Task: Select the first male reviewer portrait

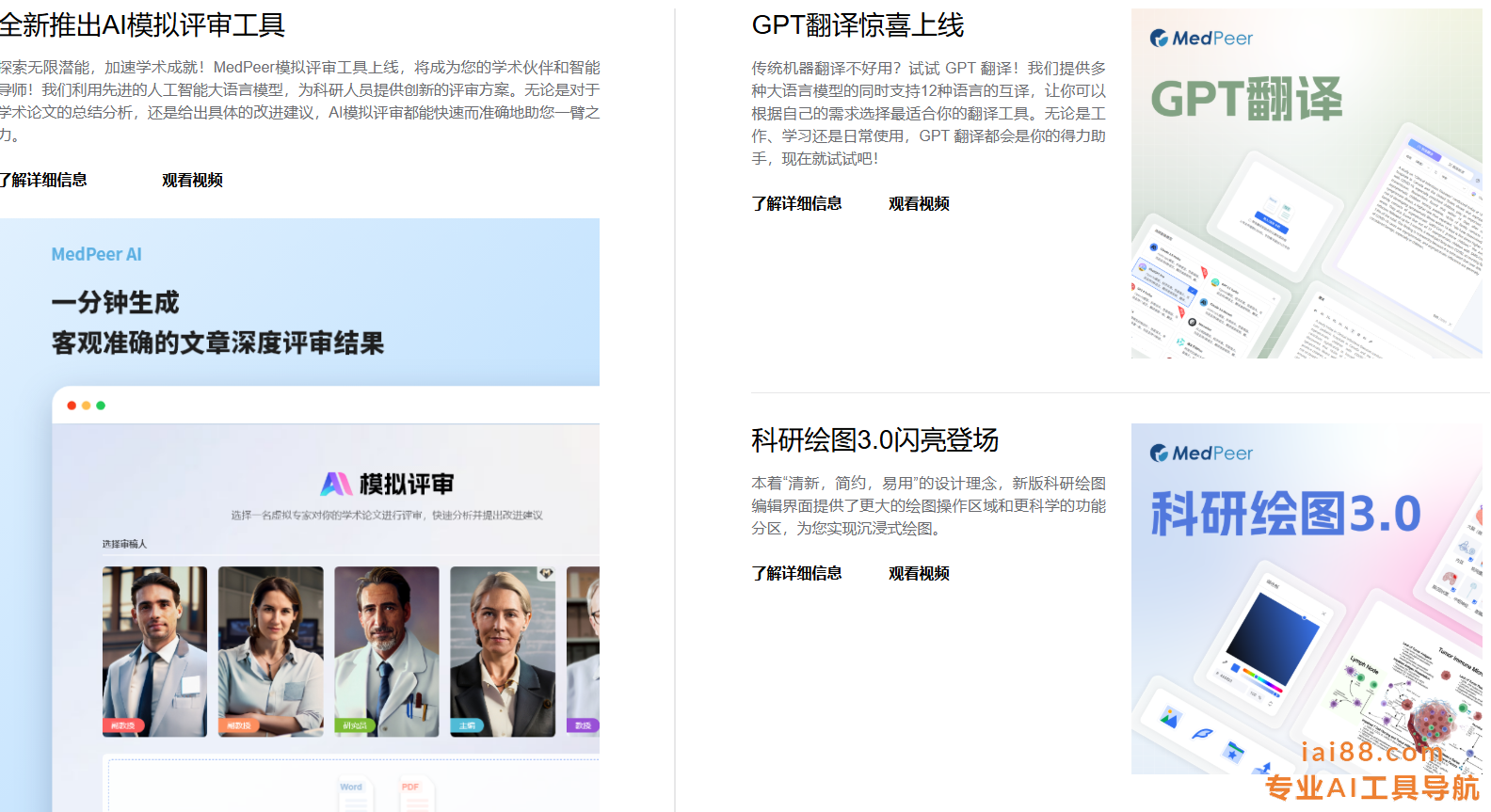Action: pos(154,650)
